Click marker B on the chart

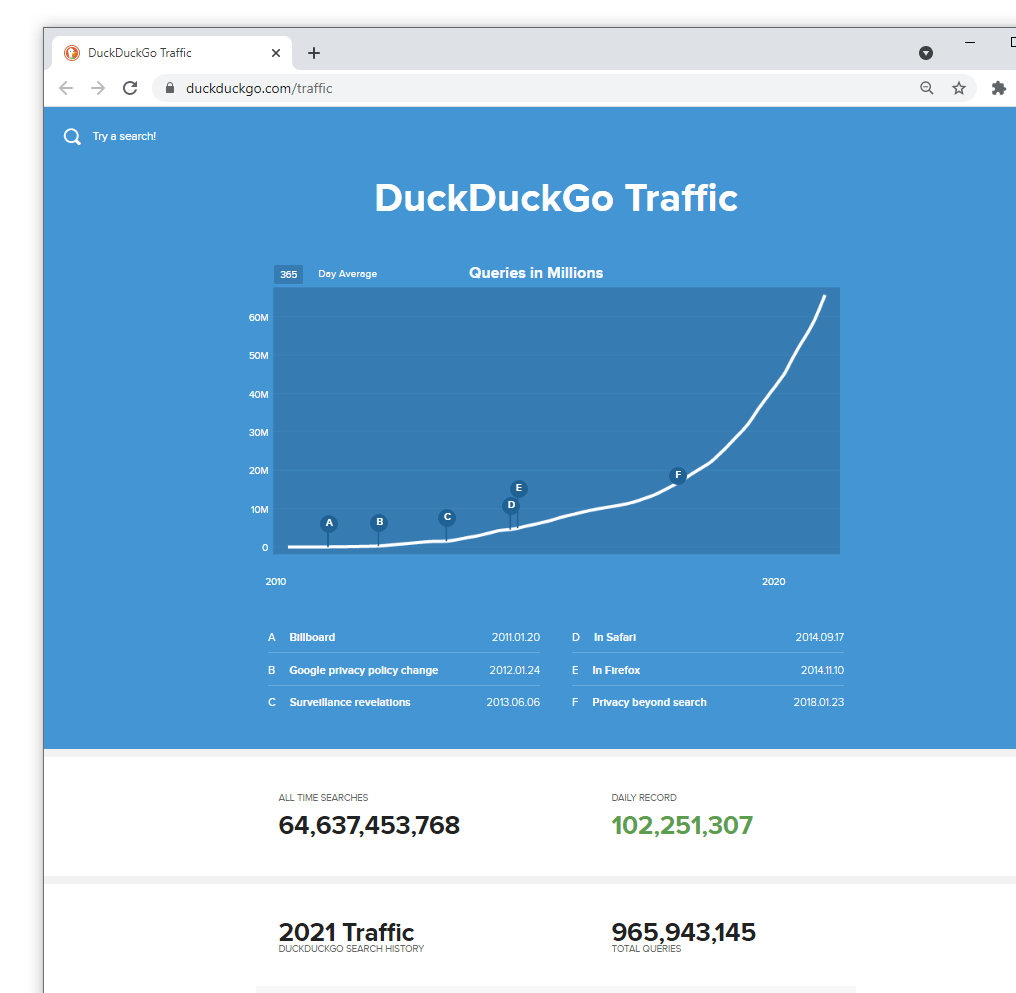pyautogui.click(x=380, y=522)
